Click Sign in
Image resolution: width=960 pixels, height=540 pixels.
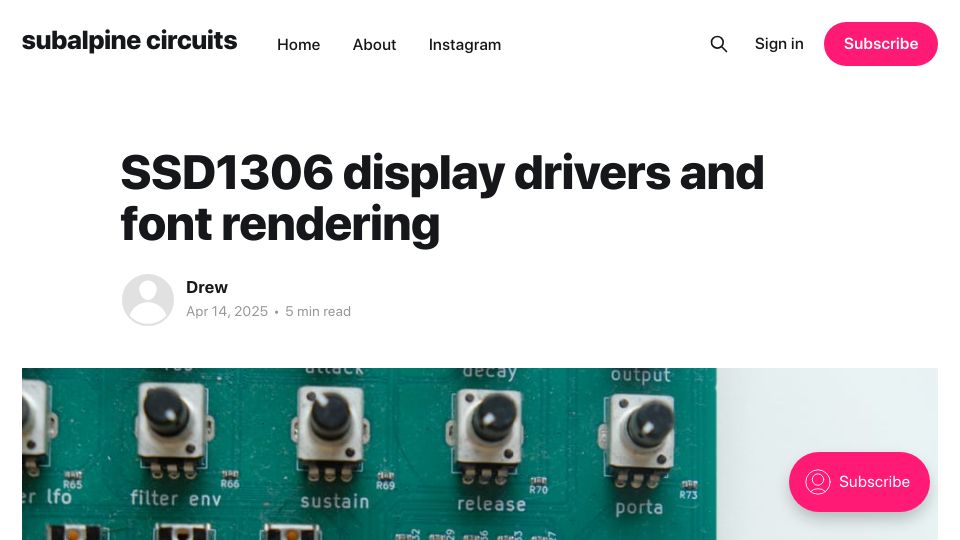pyautogui.click(x=779, y=44)
